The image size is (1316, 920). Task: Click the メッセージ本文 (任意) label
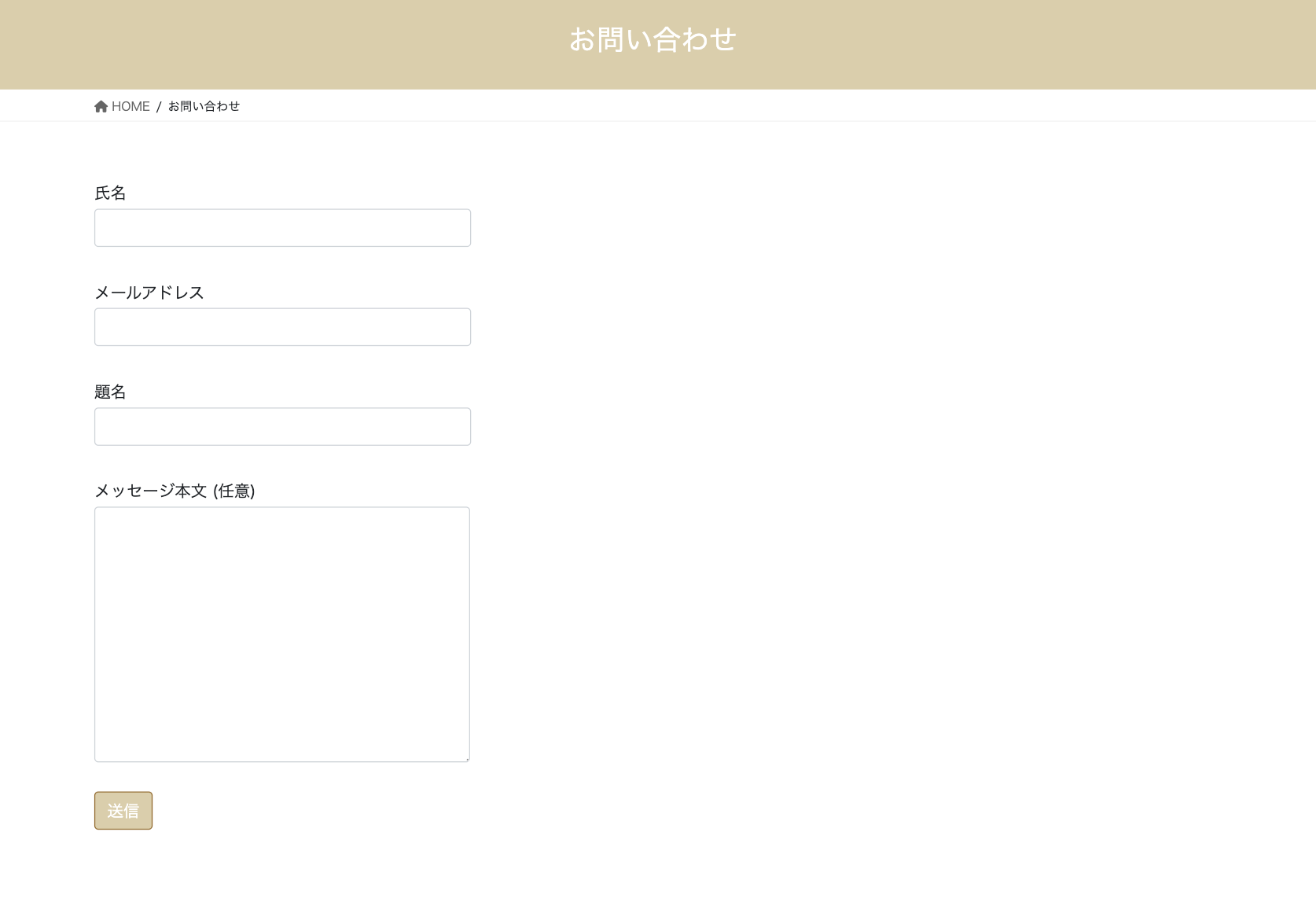(175, 491)
